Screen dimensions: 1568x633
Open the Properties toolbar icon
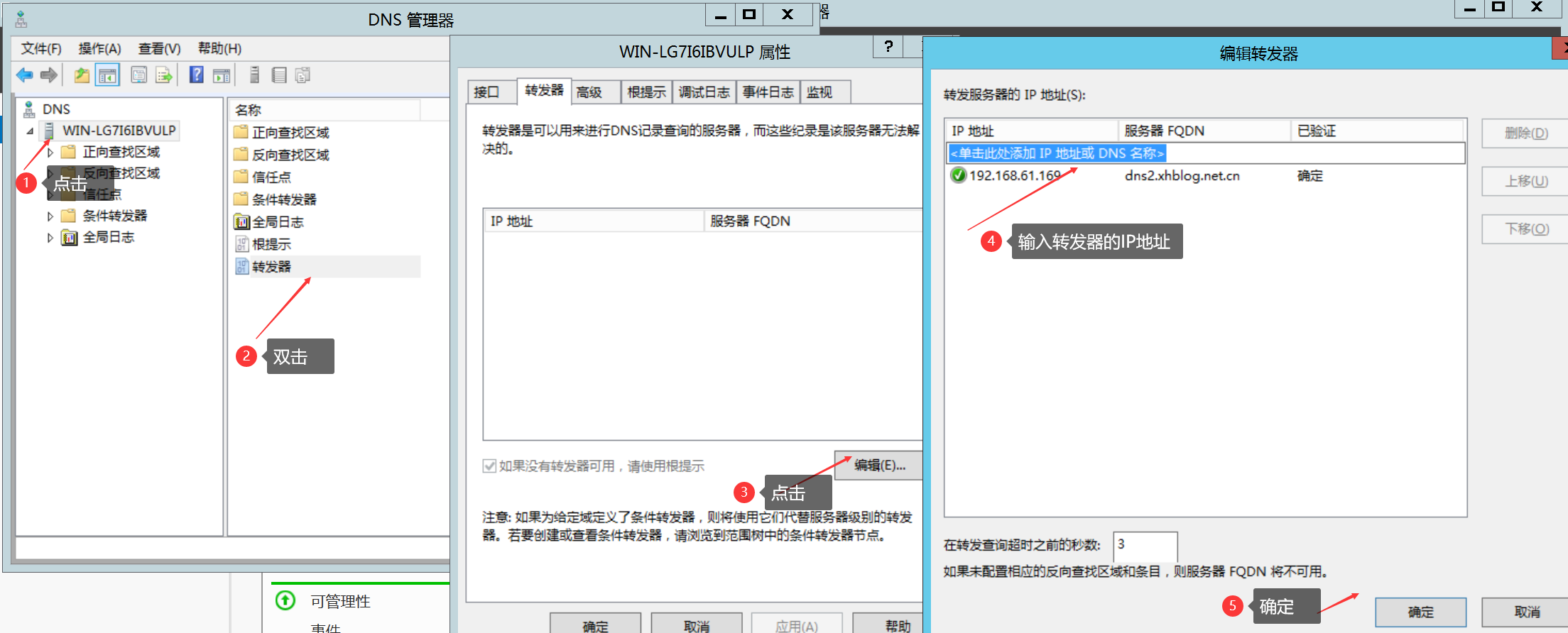(x=139, y=75)
